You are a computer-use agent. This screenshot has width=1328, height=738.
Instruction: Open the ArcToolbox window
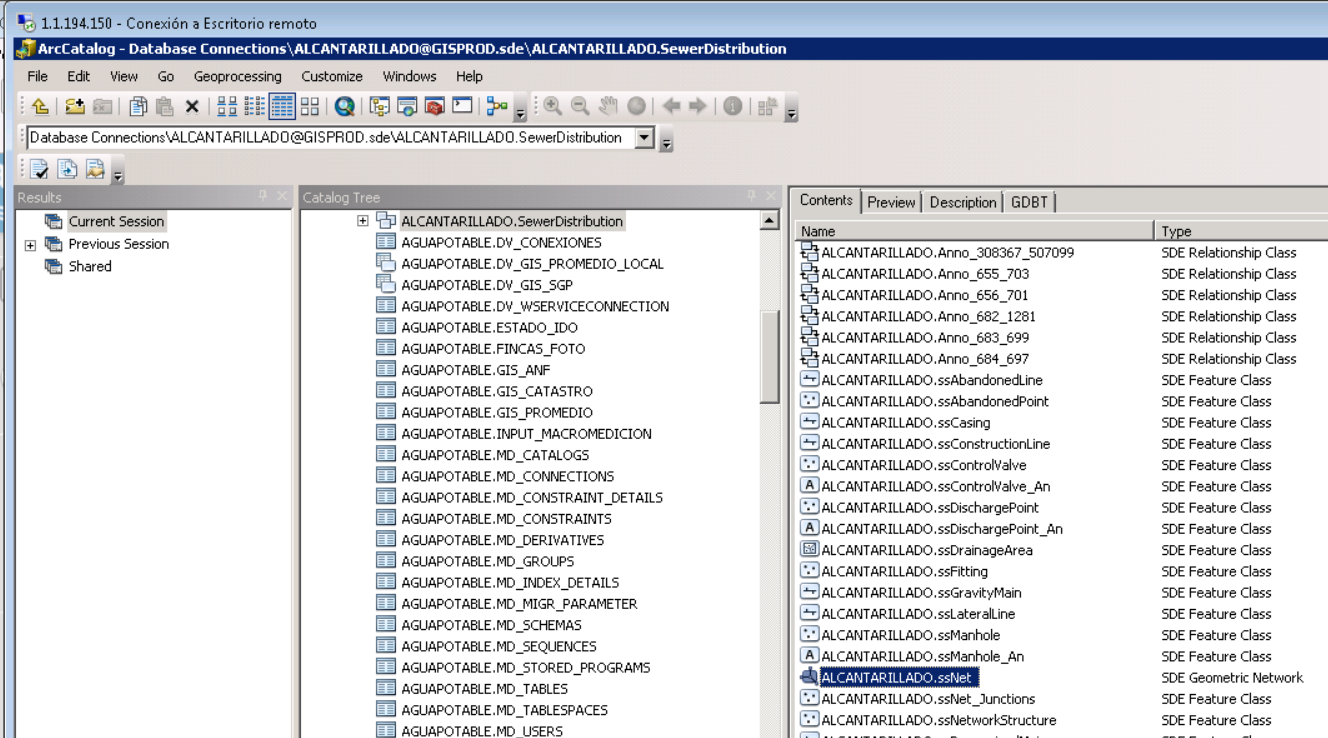pos(434,106)
